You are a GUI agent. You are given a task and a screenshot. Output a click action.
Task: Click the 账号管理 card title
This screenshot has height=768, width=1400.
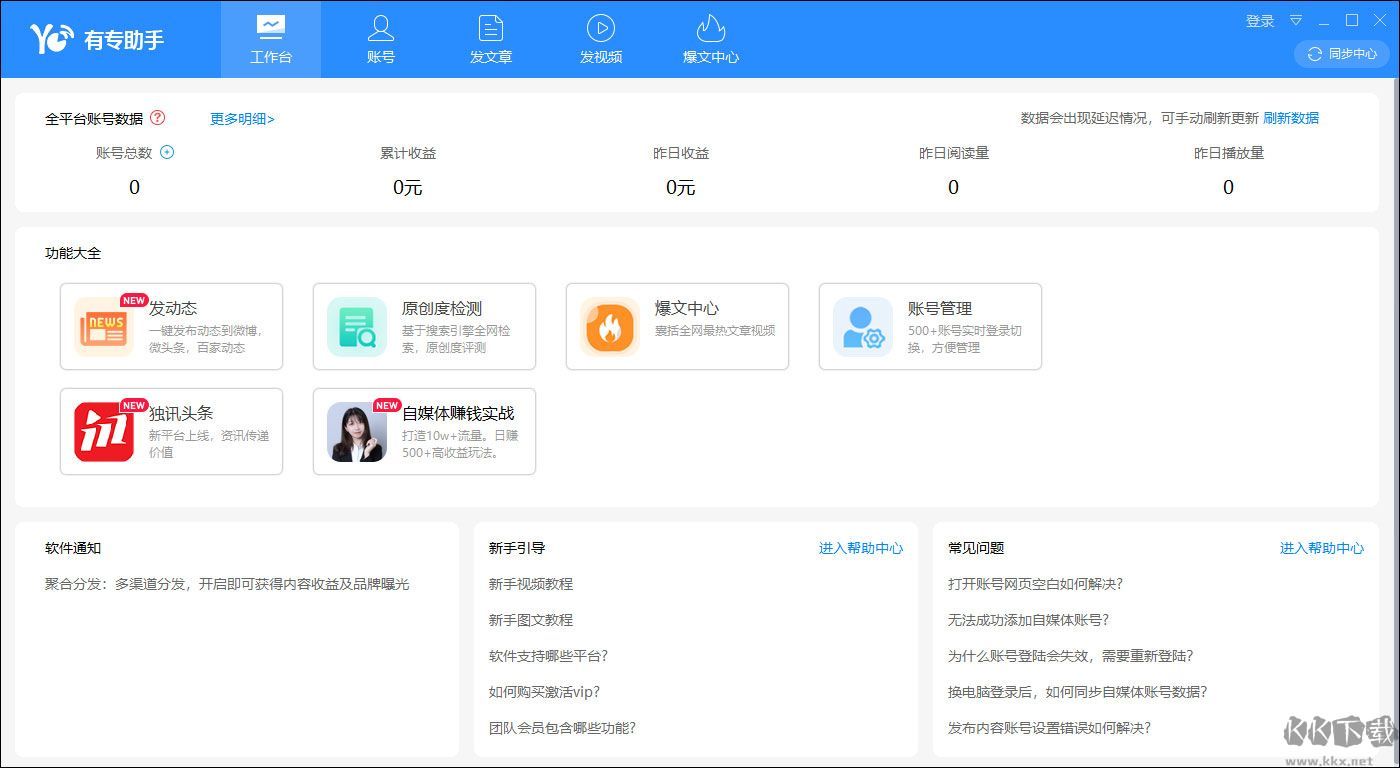pos(940,309)
